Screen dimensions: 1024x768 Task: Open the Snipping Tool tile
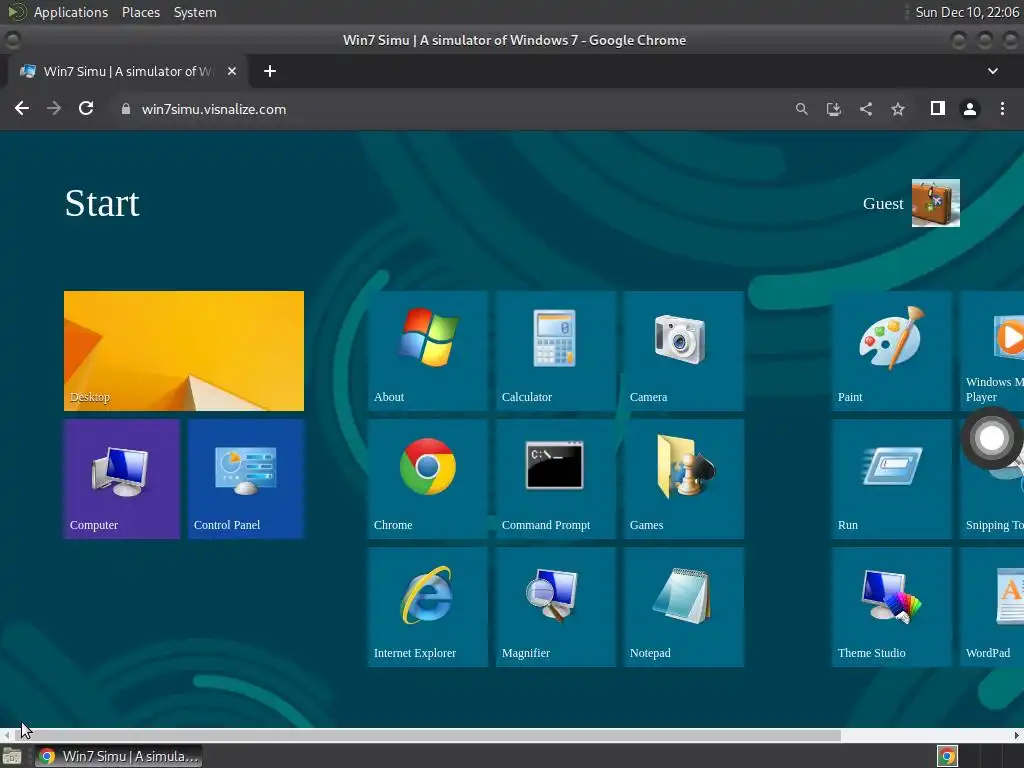992,503
